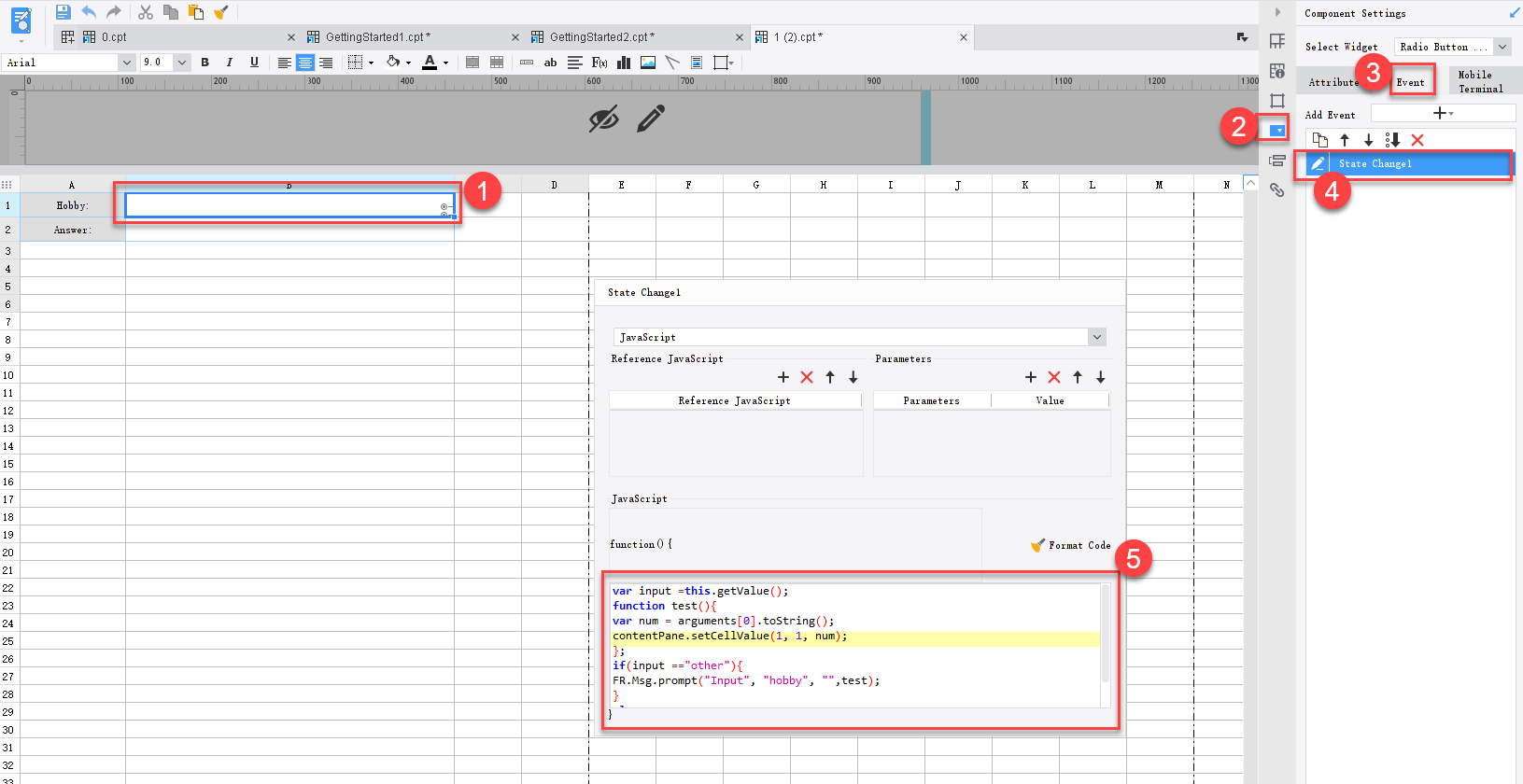Toggle bold formatting
Image resolution: width=1523 pixels, height=784 pixels.
click(205, 63)
